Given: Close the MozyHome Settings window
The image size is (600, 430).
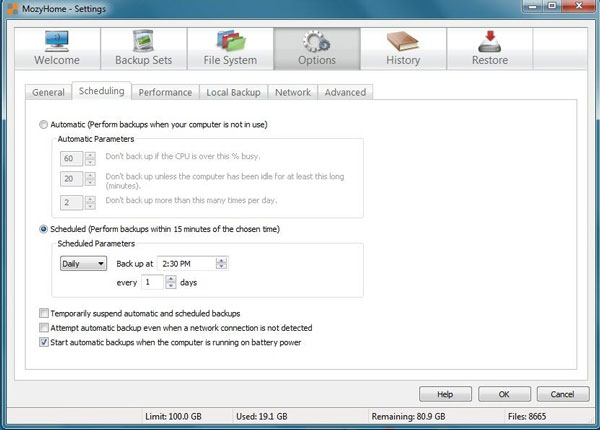Looking at the screenshot, I should [x=579, y=6].
